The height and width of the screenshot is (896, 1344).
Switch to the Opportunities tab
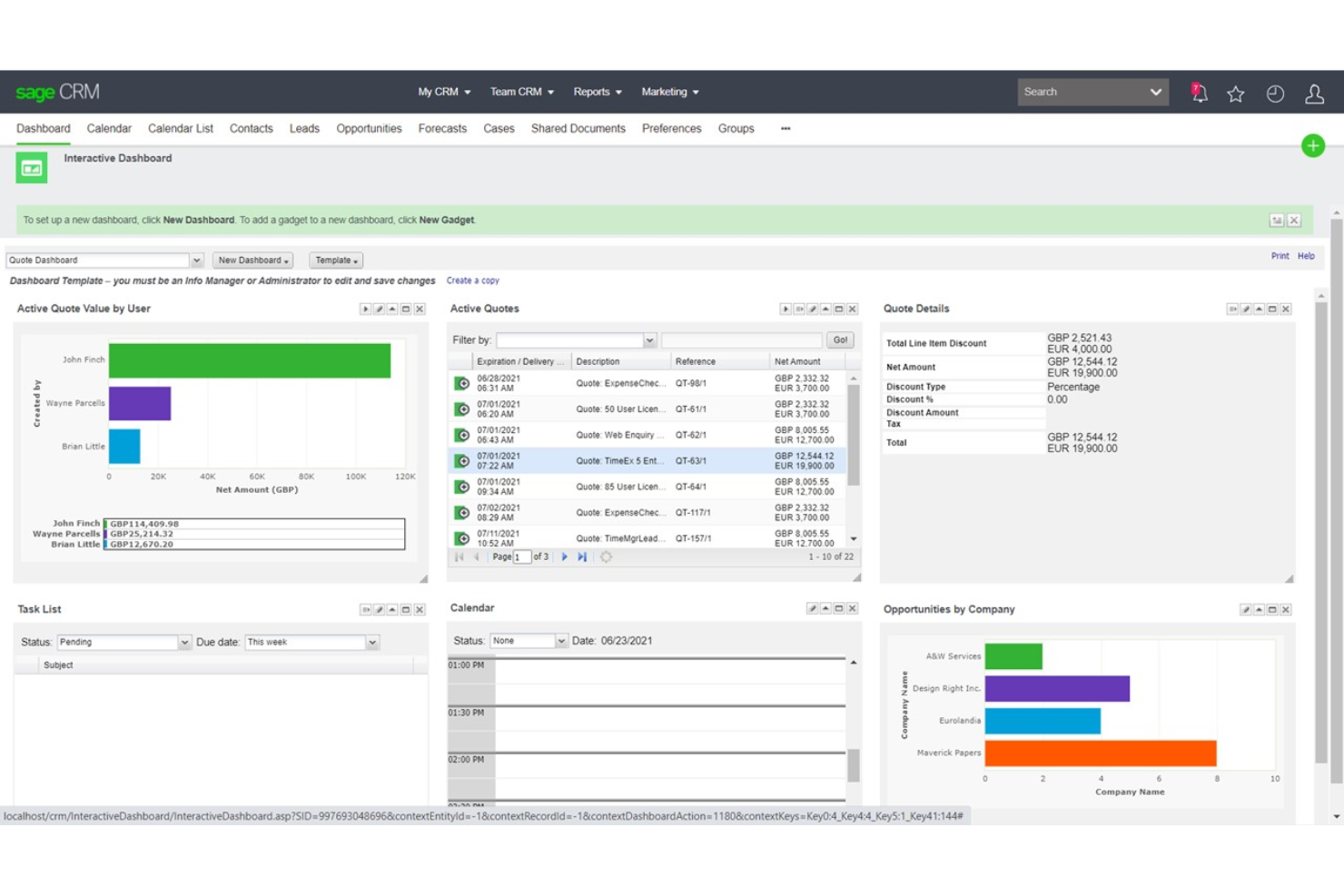[368, 128]
